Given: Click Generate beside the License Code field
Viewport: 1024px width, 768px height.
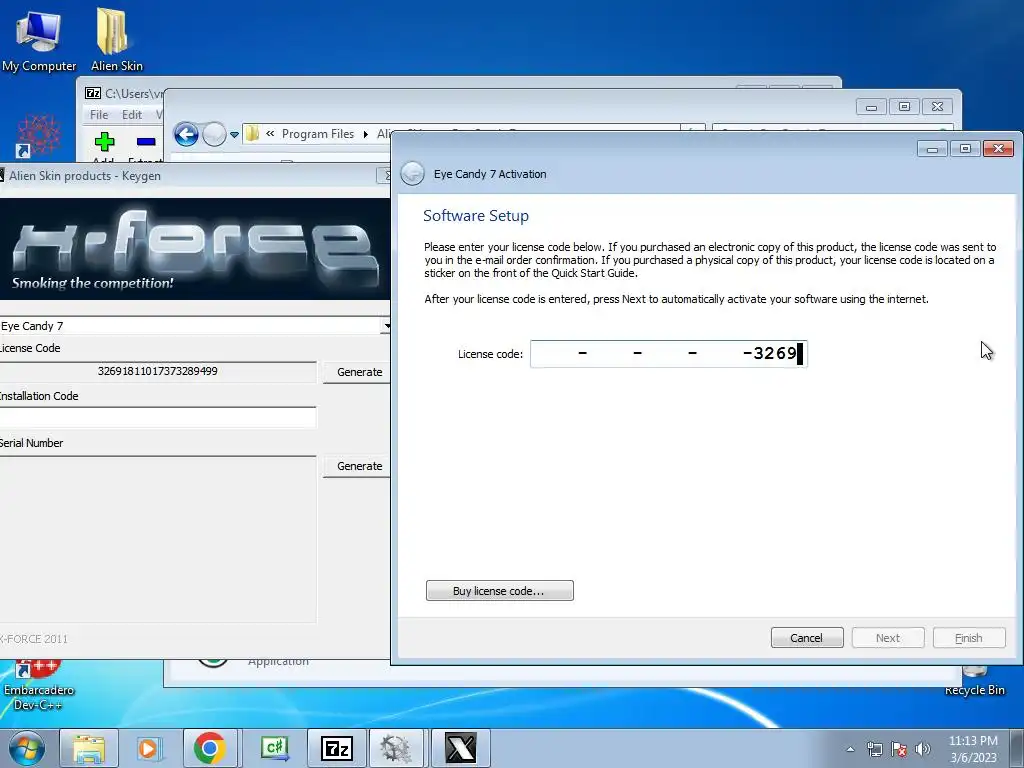Looking at the screenshot, I should [x=357, y=372].
